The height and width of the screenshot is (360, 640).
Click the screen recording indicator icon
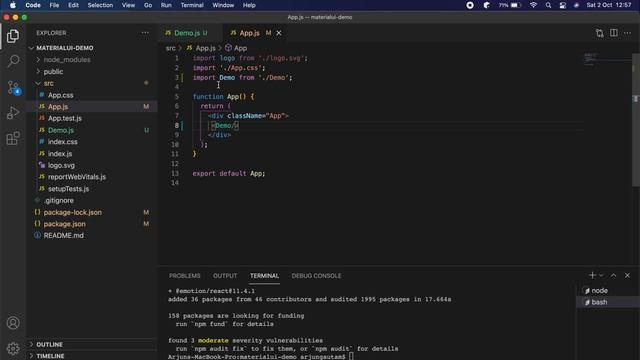click(470, 5)
